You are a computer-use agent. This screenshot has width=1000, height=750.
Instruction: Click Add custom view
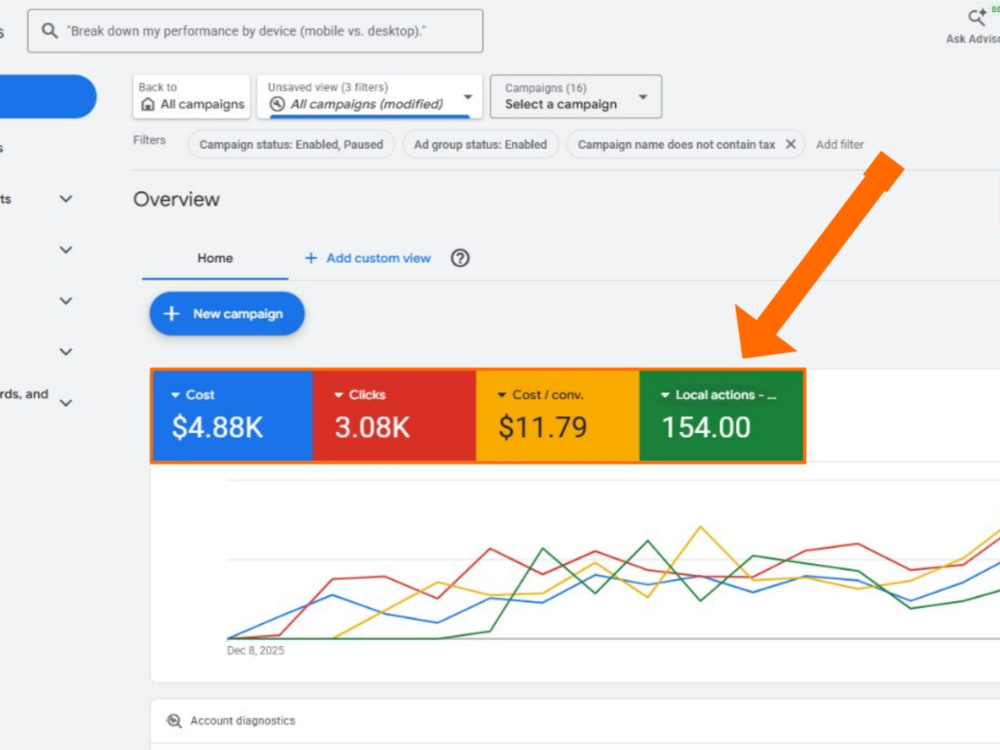tap(378, 258)
